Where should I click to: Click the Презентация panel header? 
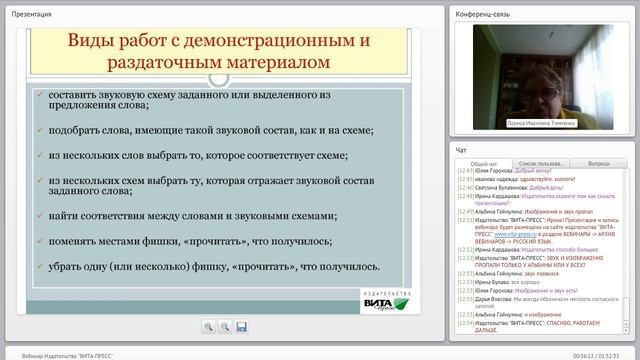point(31,14)
